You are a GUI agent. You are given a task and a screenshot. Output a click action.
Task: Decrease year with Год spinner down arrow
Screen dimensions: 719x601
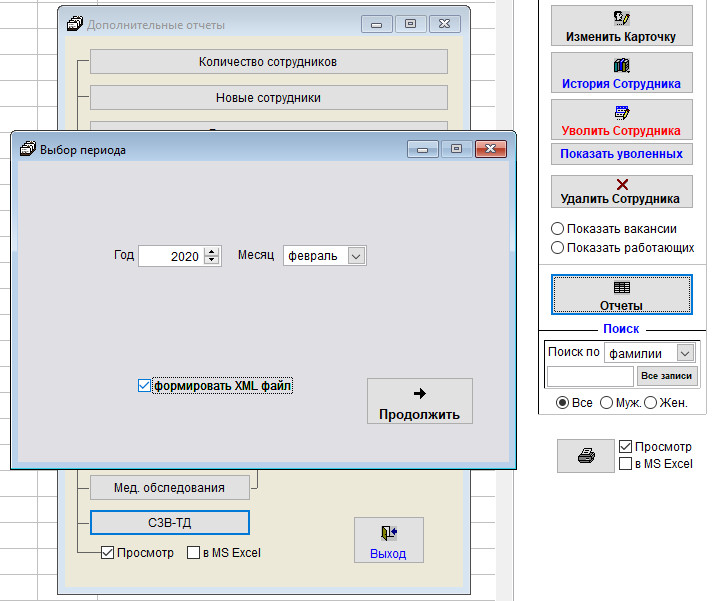tap(211, 260)
